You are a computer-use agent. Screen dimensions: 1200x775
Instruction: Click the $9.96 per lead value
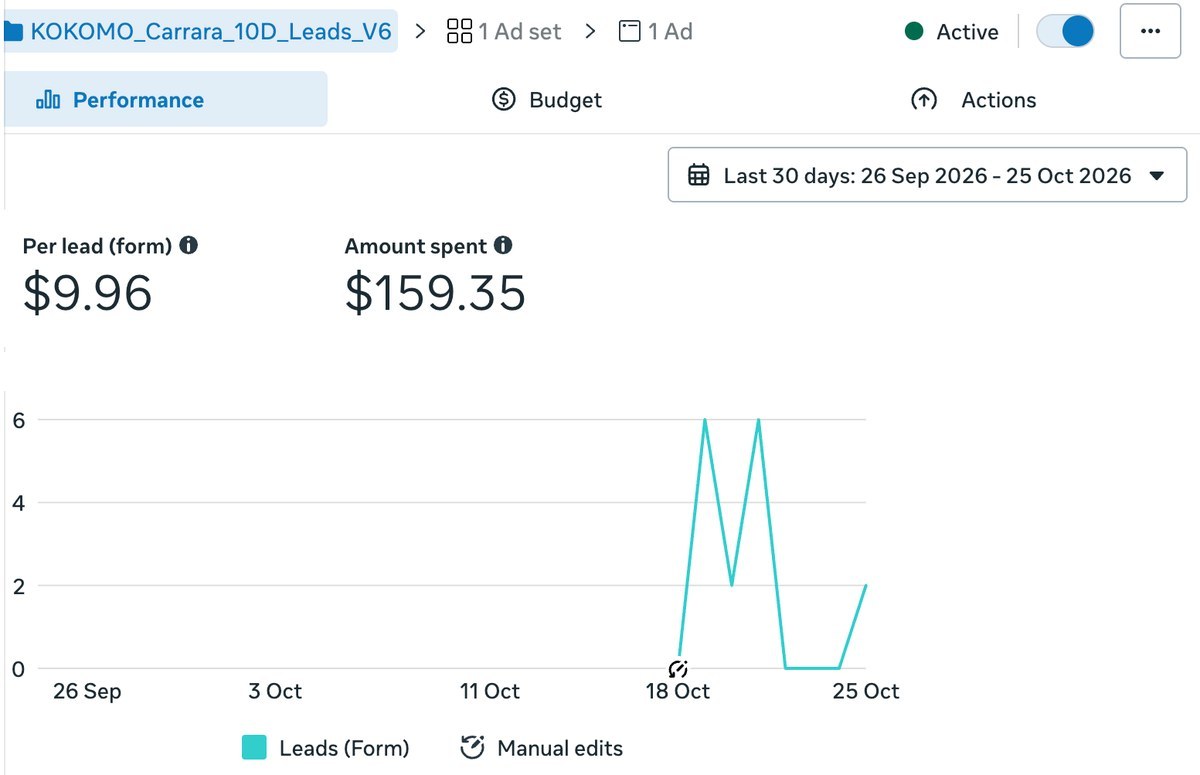[88, 293]
